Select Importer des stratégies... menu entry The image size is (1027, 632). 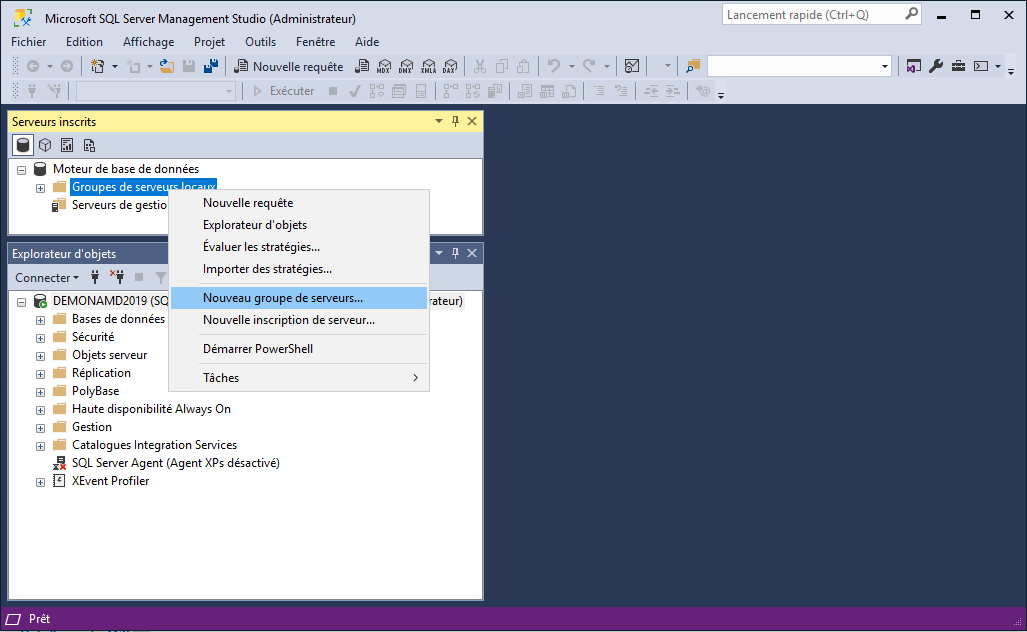tap(299, 269)
